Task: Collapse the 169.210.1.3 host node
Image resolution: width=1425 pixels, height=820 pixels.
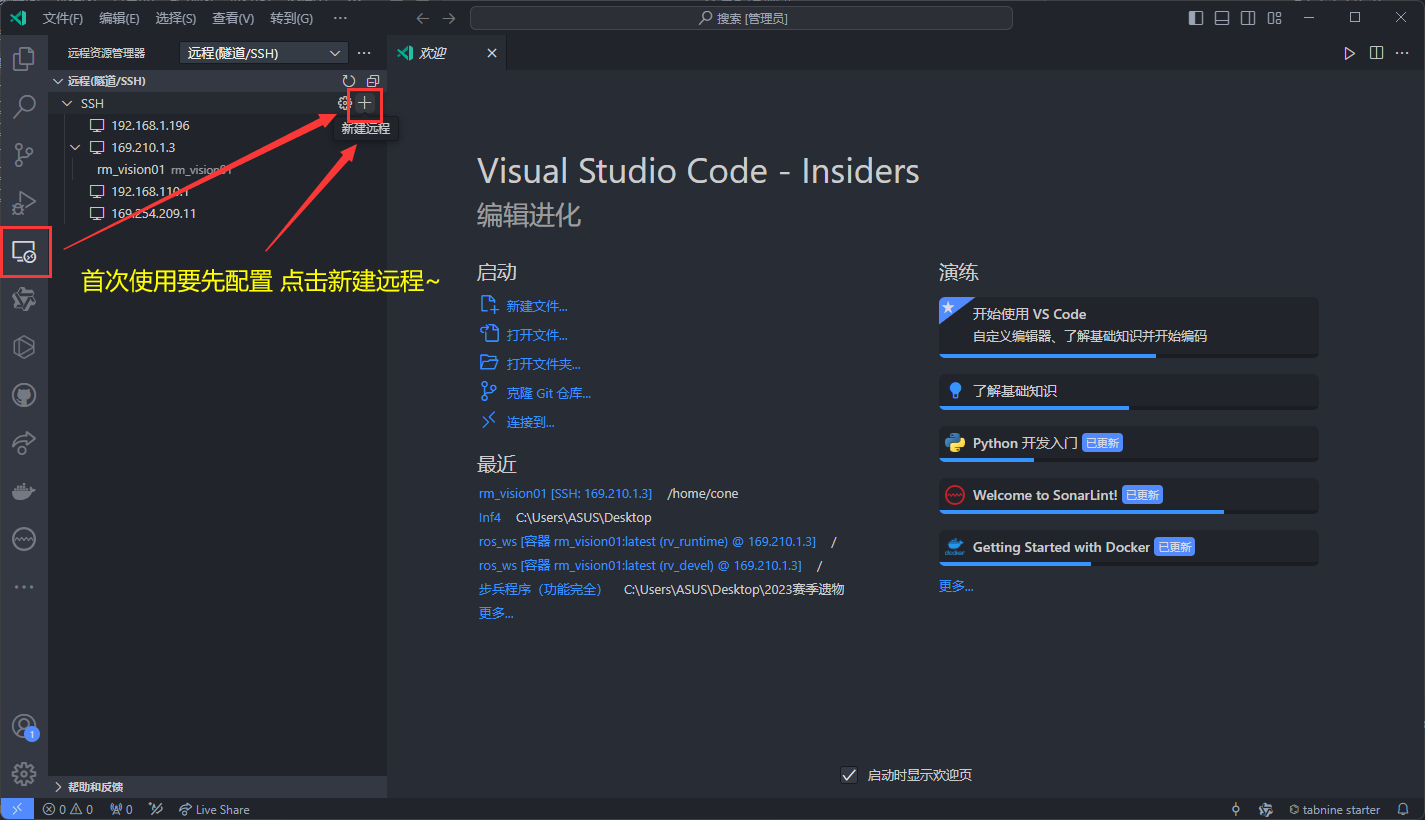Action: (x=75, y=147)
